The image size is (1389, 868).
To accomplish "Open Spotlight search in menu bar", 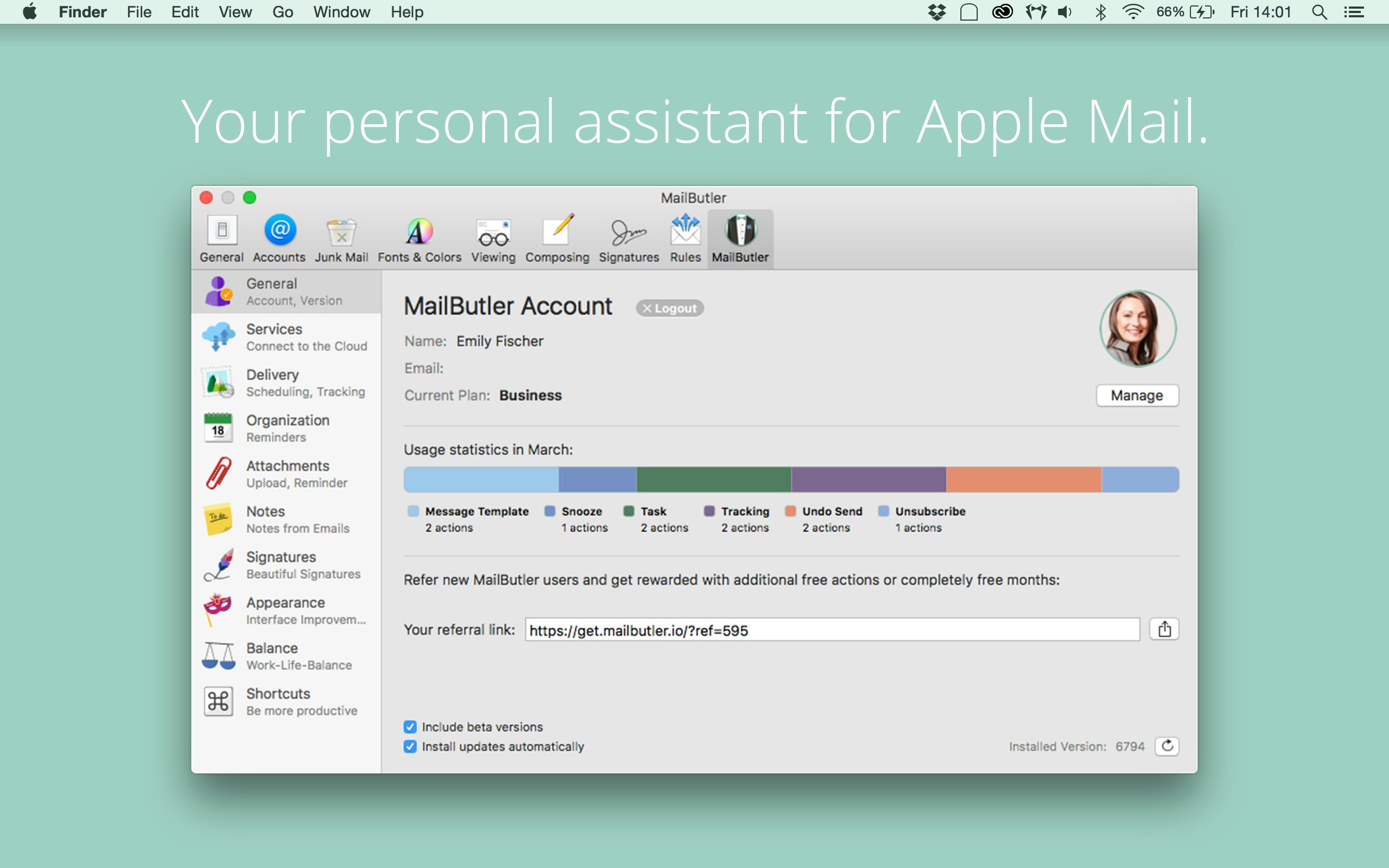I will coord(1319,12).
